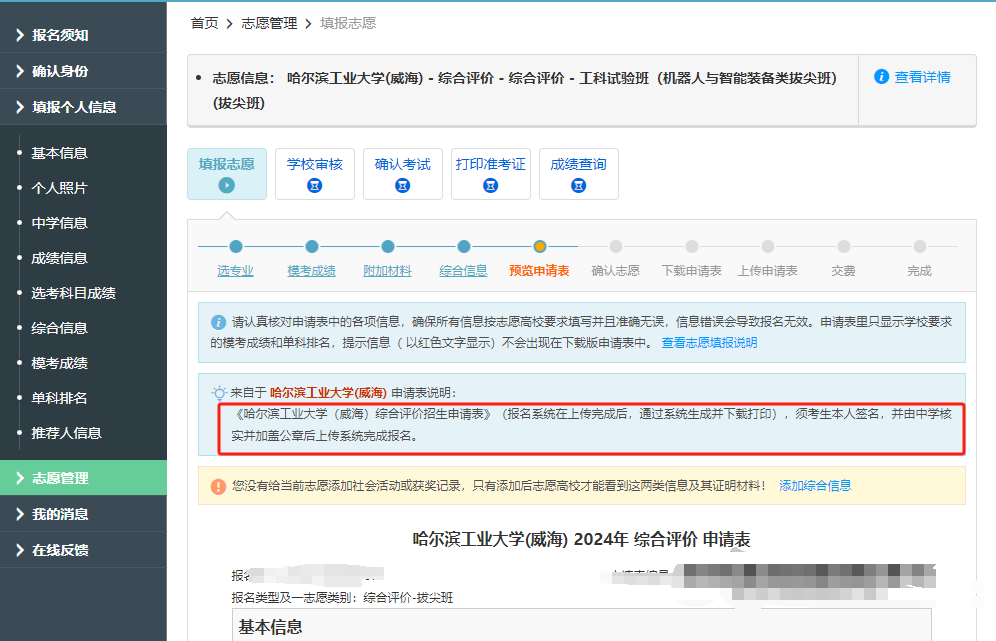Click the hourglass icon under 学校审核
The width and height of the screenshot is (996, 641).
coord(314,186)
